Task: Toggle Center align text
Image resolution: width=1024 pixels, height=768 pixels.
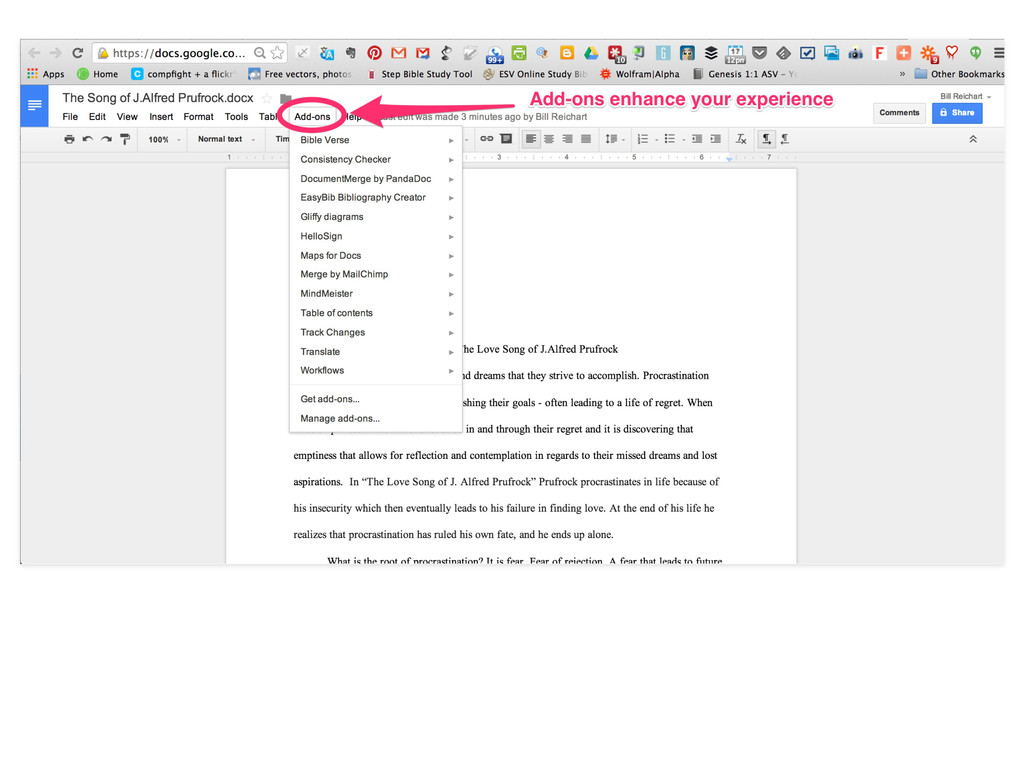Action: pos(549,138)
